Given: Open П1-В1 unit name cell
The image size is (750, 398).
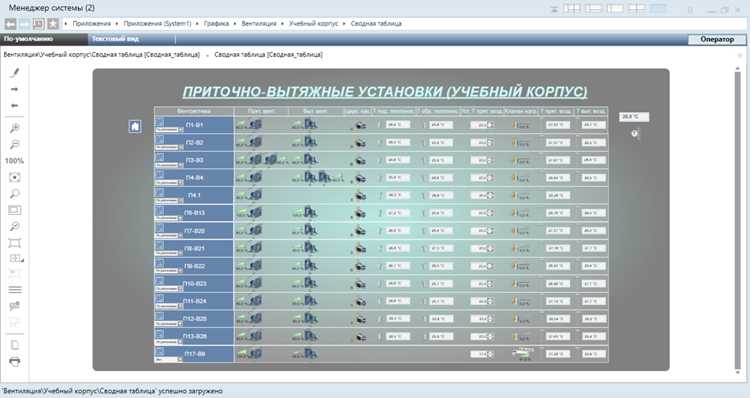Looking at the screenshot, I should pos(194,125).
